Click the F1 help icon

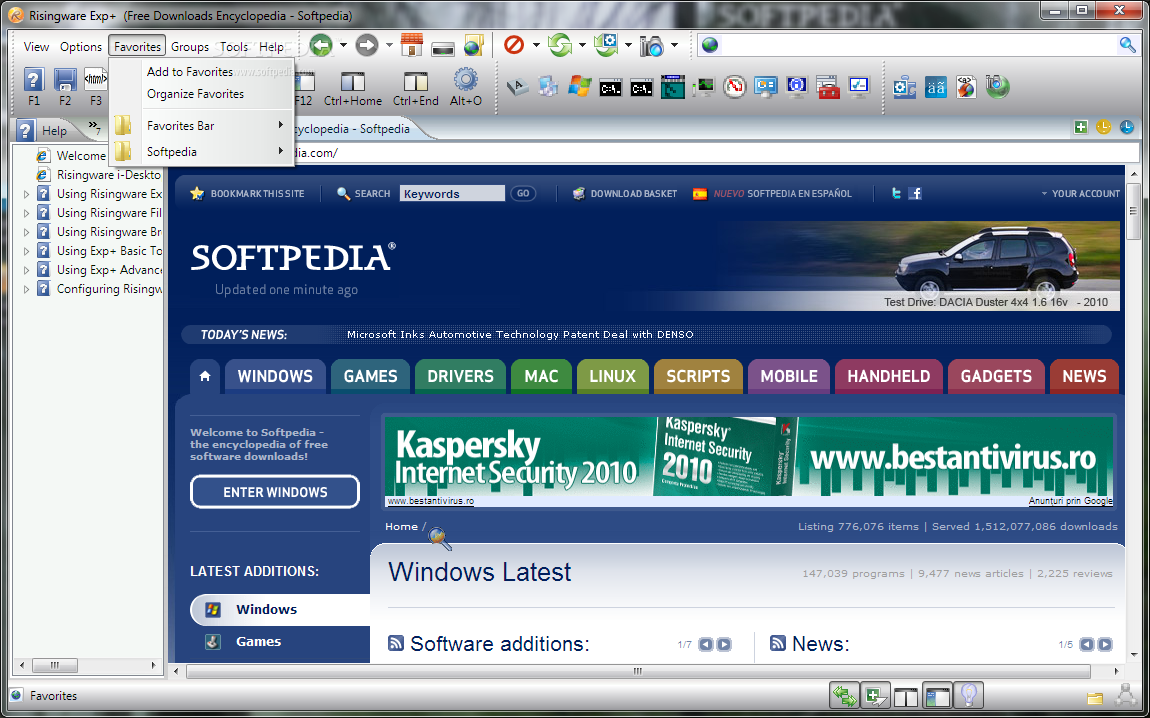(x=34, y=79)
